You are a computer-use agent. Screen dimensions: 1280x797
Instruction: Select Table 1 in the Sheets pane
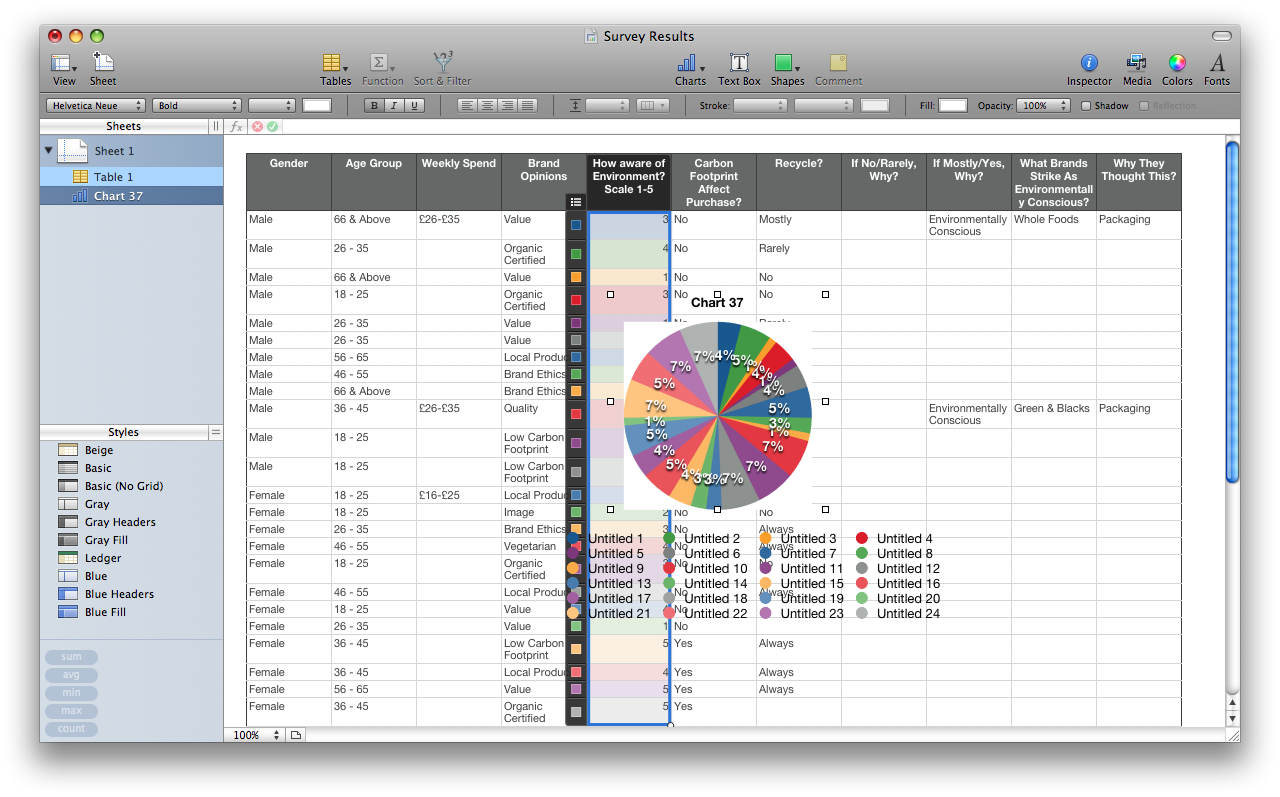click(131, 177)
